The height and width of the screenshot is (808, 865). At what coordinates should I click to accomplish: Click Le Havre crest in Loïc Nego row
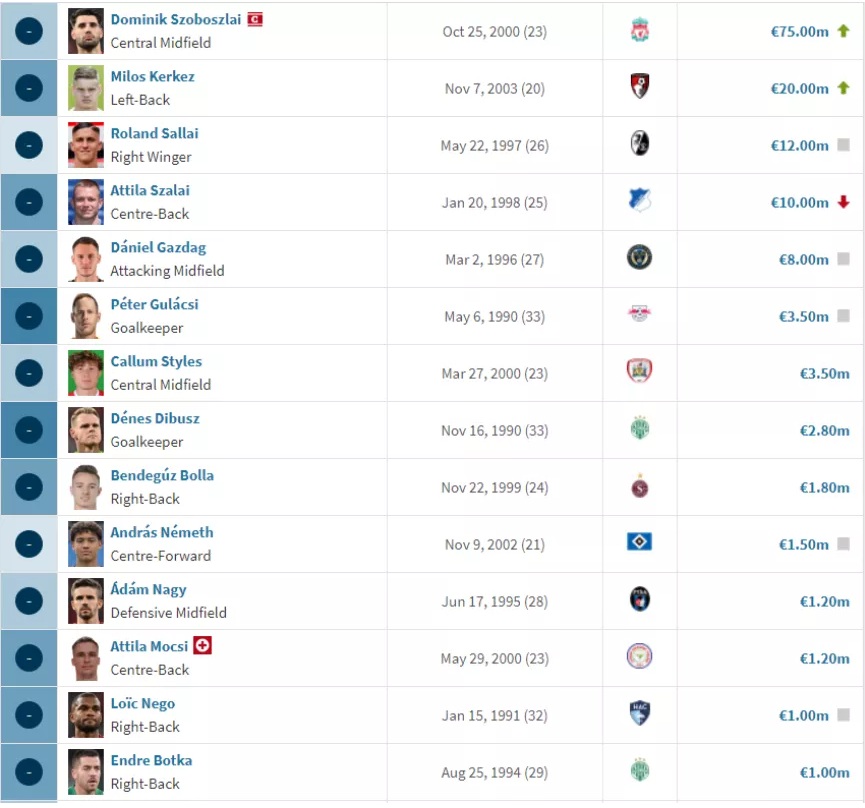point(639,713)
